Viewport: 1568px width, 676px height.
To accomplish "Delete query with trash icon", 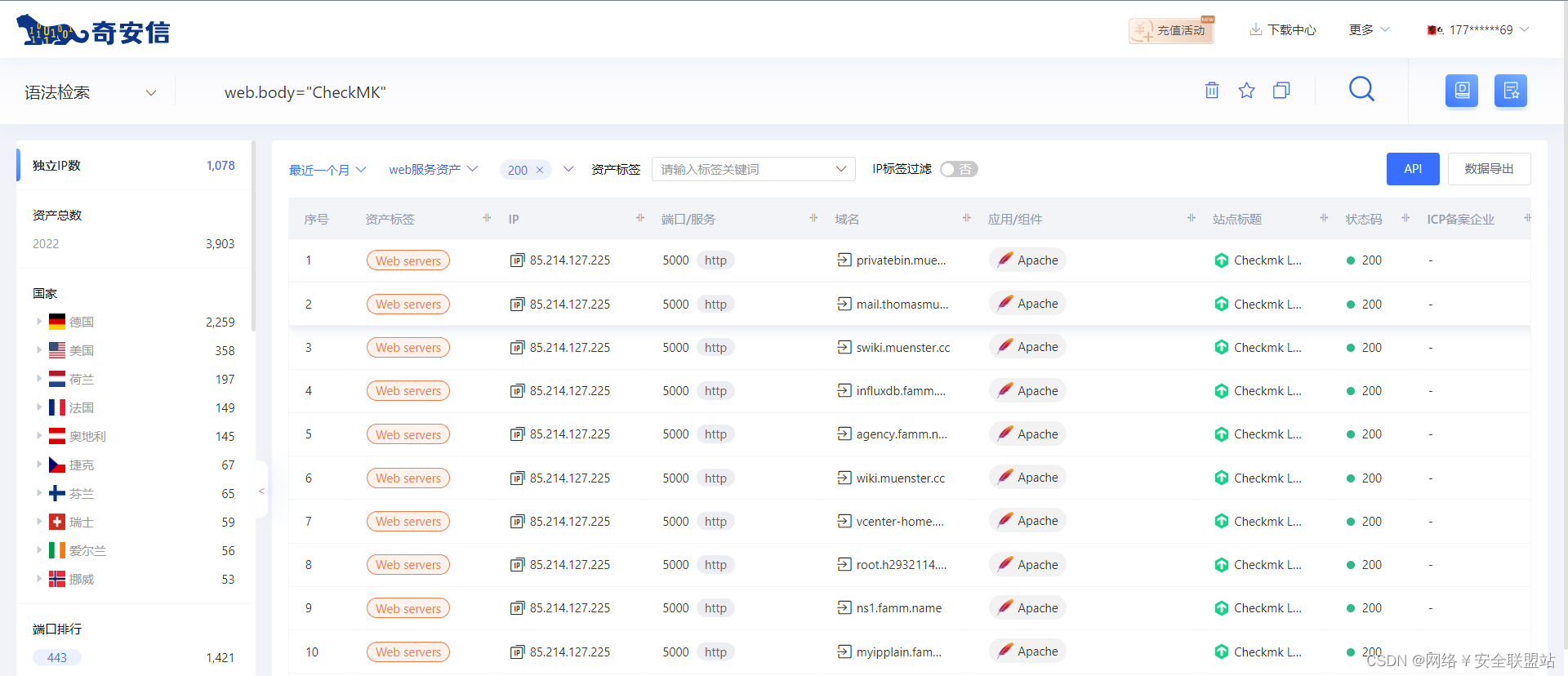I will (x=1212, y=90).
